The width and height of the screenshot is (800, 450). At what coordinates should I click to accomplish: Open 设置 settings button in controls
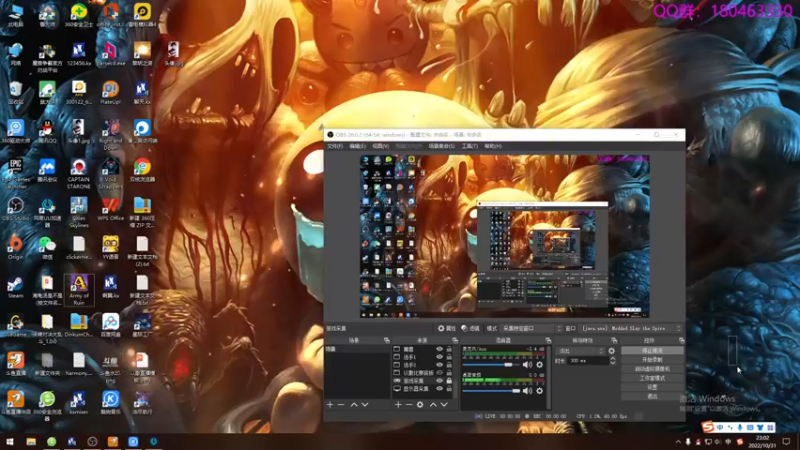[652, 387]
